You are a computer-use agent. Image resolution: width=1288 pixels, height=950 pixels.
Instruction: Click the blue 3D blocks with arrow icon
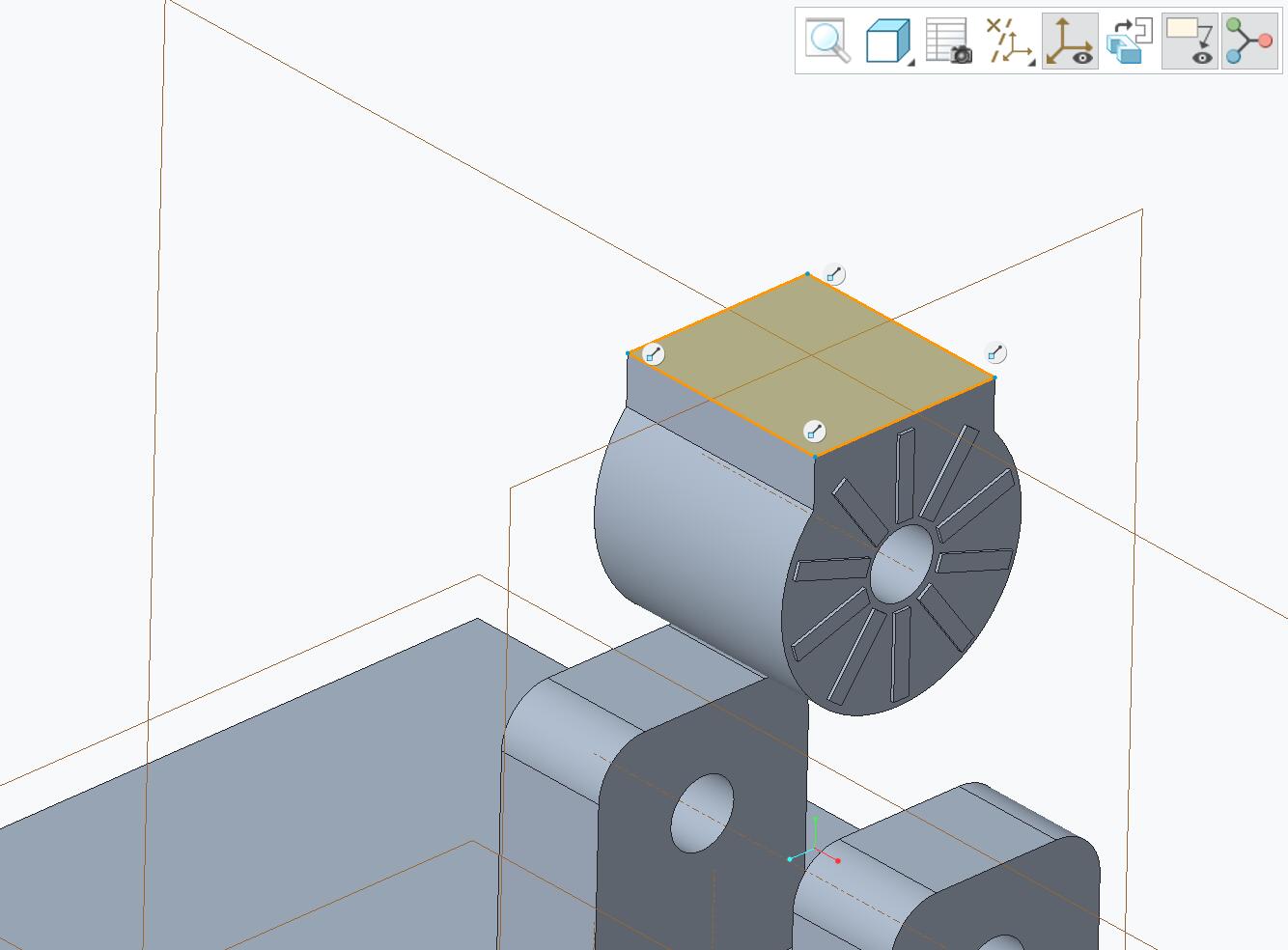[1130, 42]
